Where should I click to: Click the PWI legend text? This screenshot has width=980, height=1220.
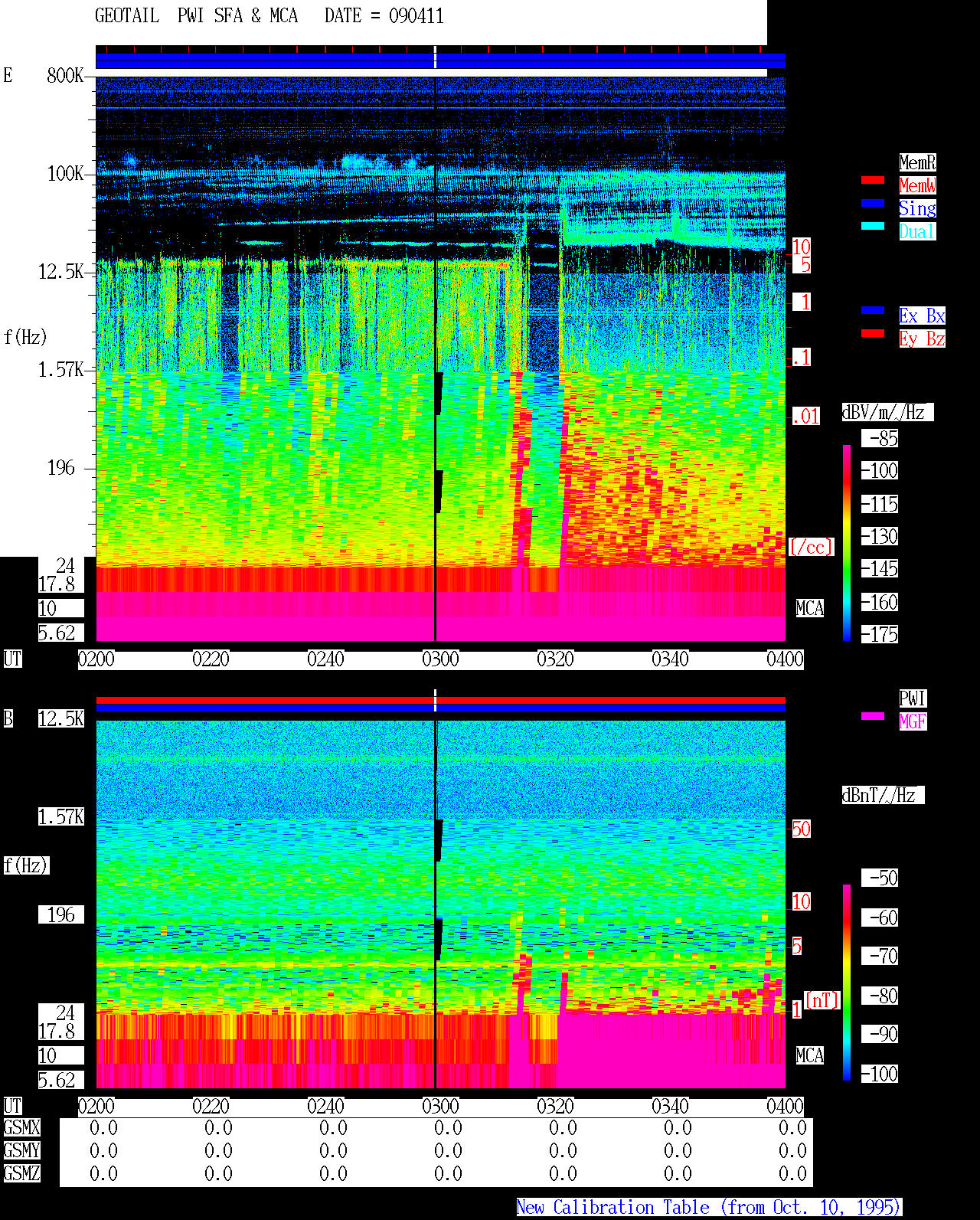point(913,698)
